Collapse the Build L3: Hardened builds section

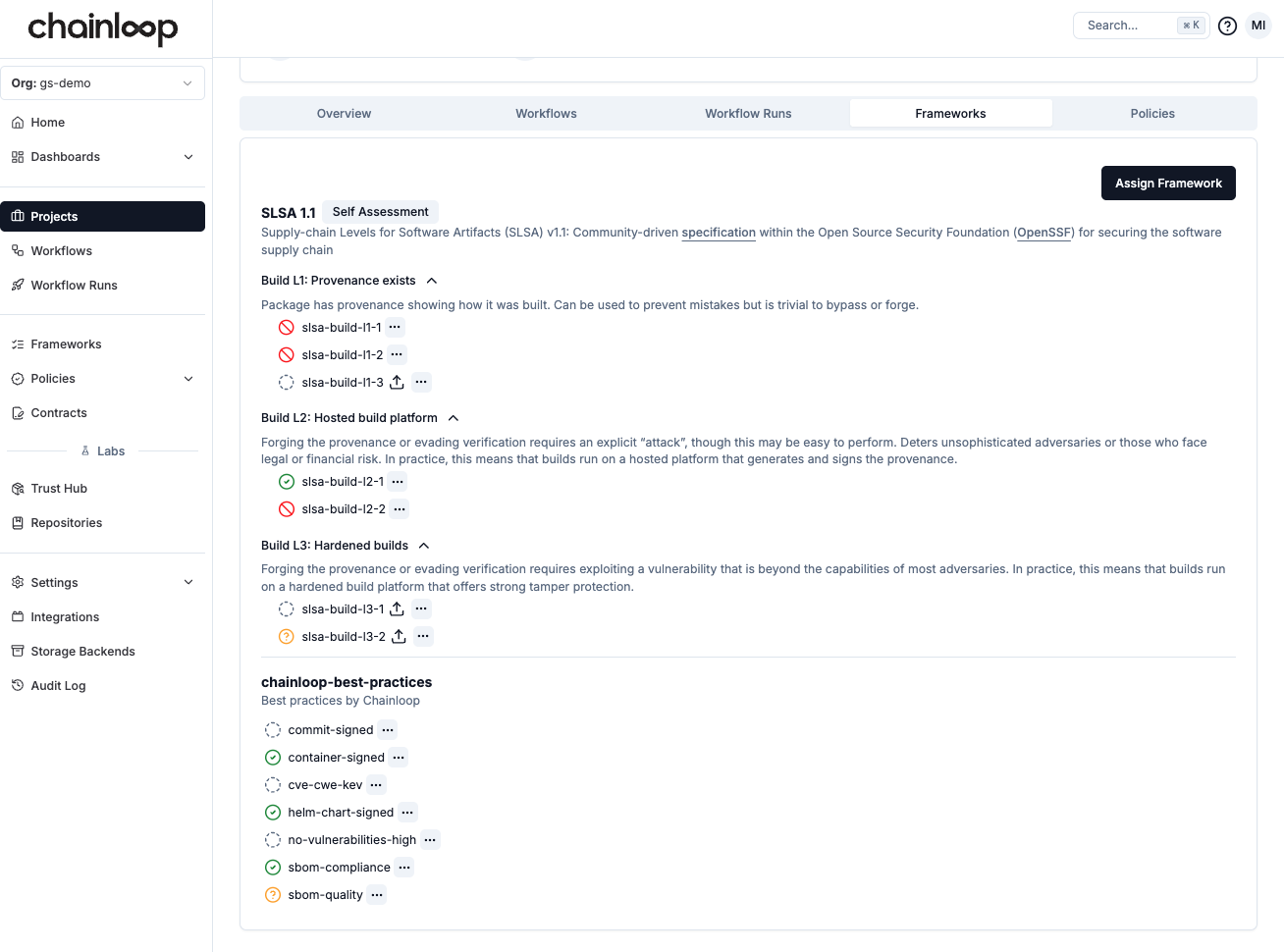click(x=424, y=546)
